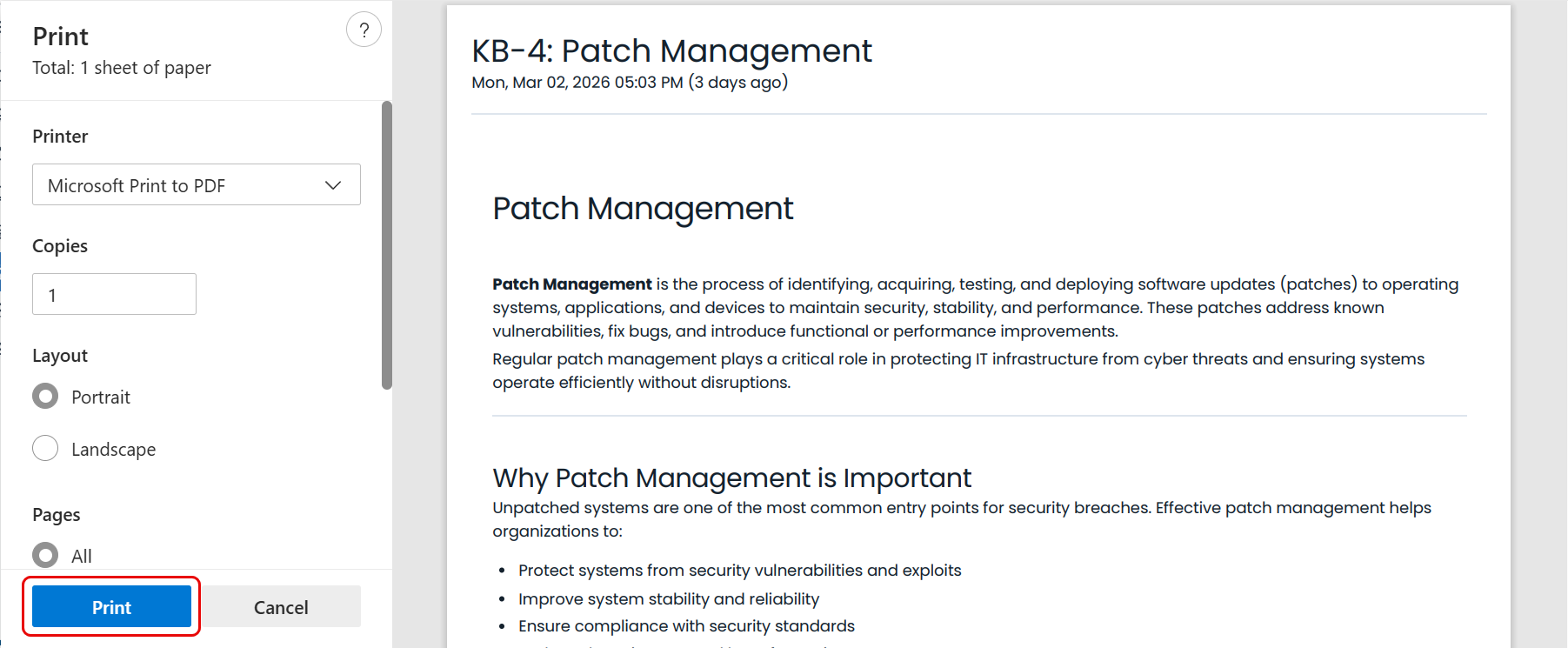
Task: Click the Landscape text label
Action: click(x=114, y=450)
